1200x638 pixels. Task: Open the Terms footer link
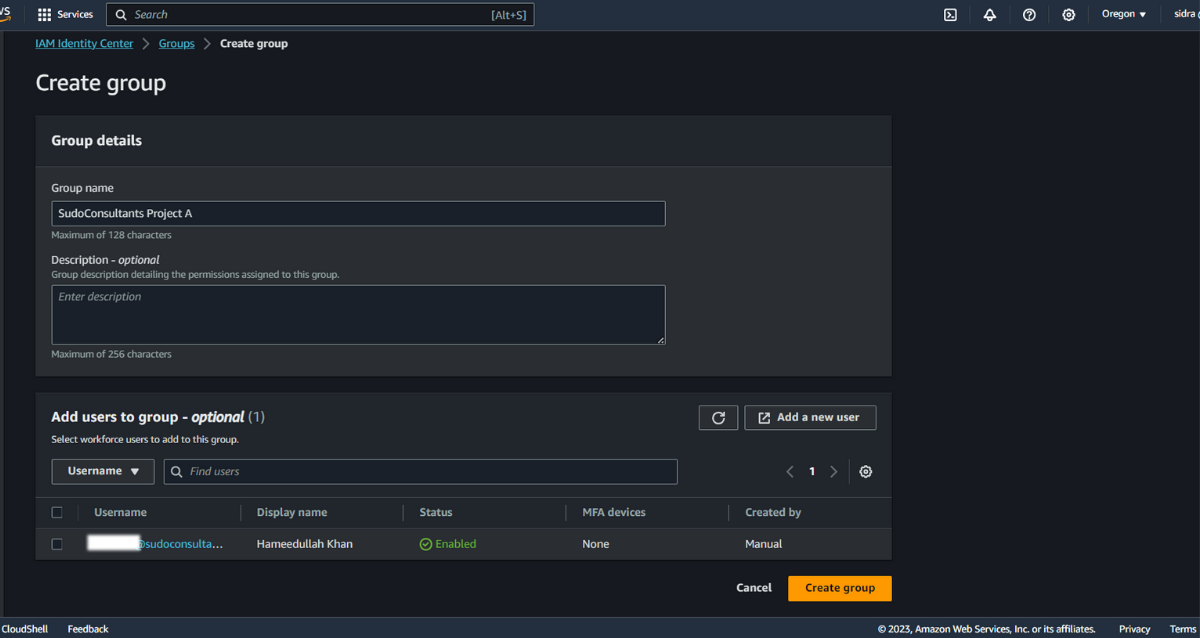pos(1183,629)
